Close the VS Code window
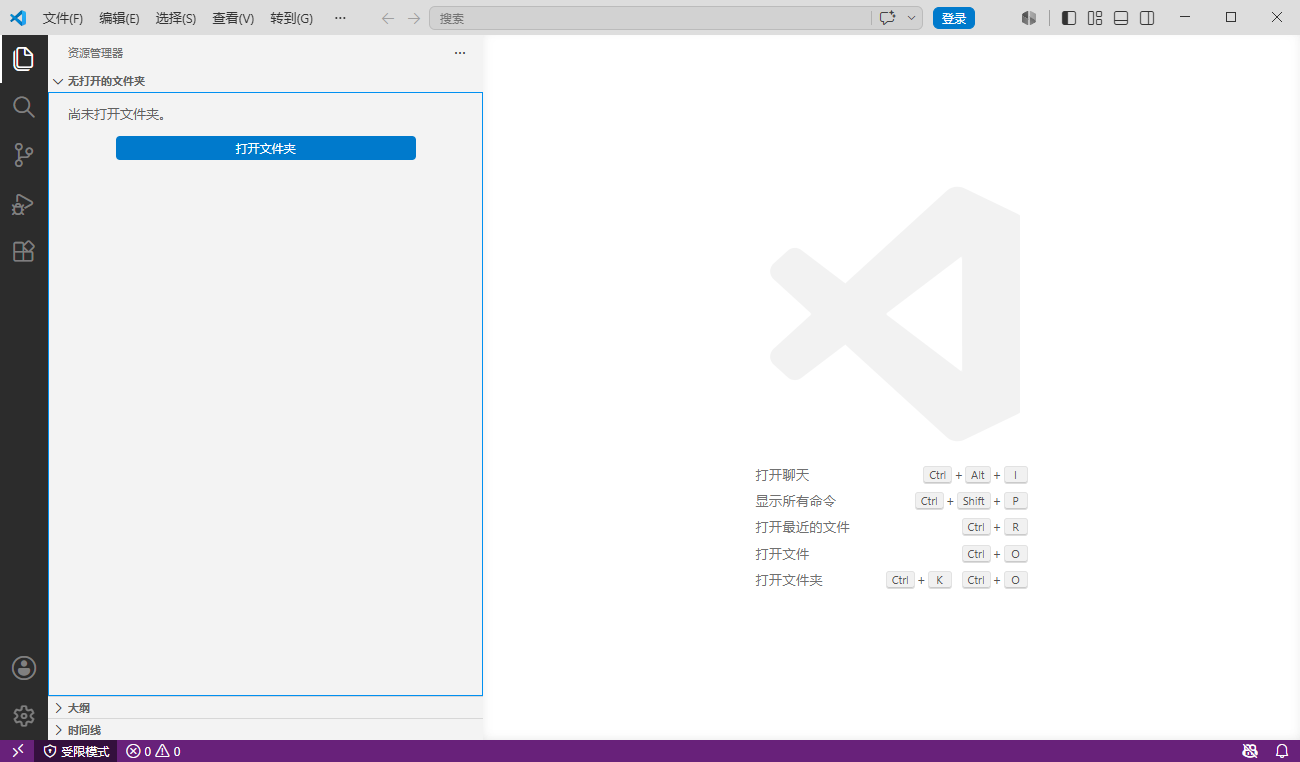The width and height of the screenshot is (1300, 762). (1277, 17)
